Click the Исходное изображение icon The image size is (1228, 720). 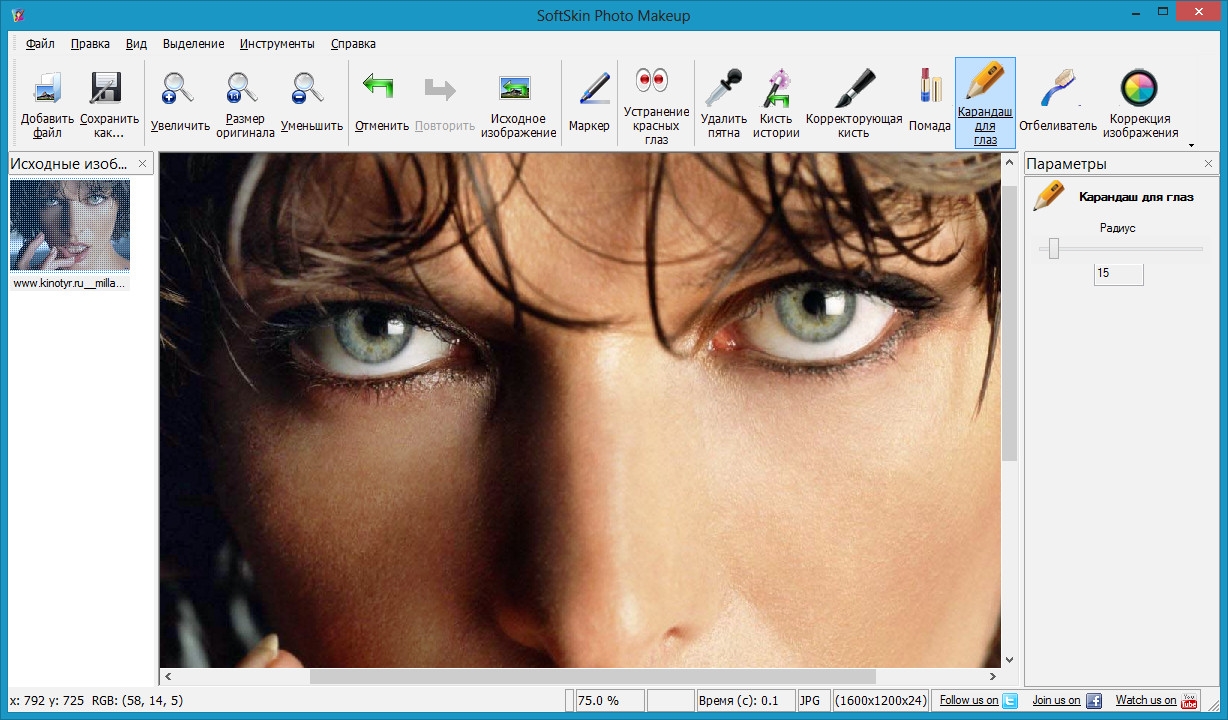click(516, 89)
